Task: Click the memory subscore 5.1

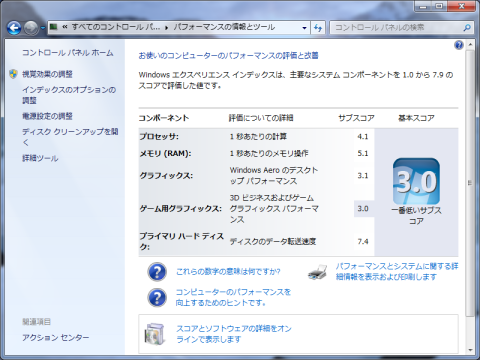Action: tap(363, 153)
